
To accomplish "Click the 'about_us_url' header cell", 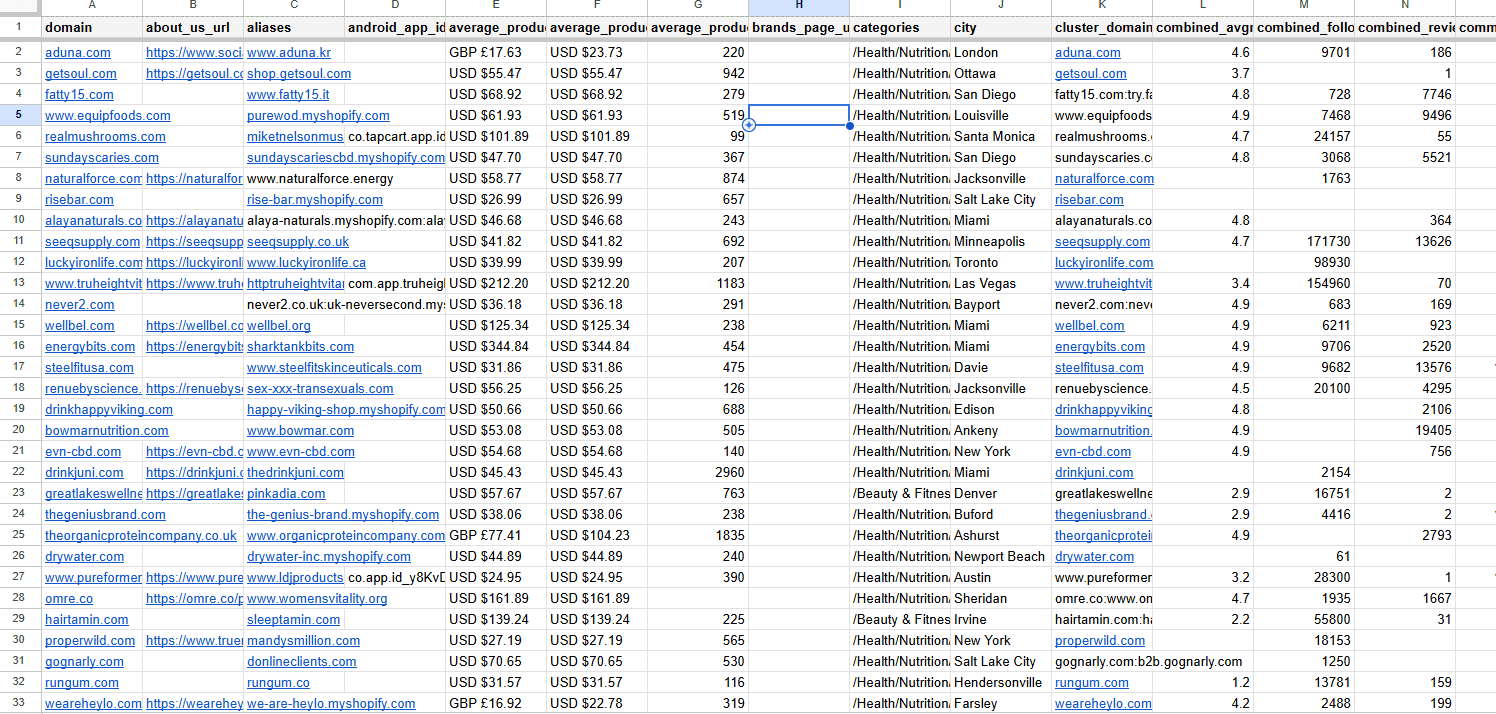I will pos(193,28).
